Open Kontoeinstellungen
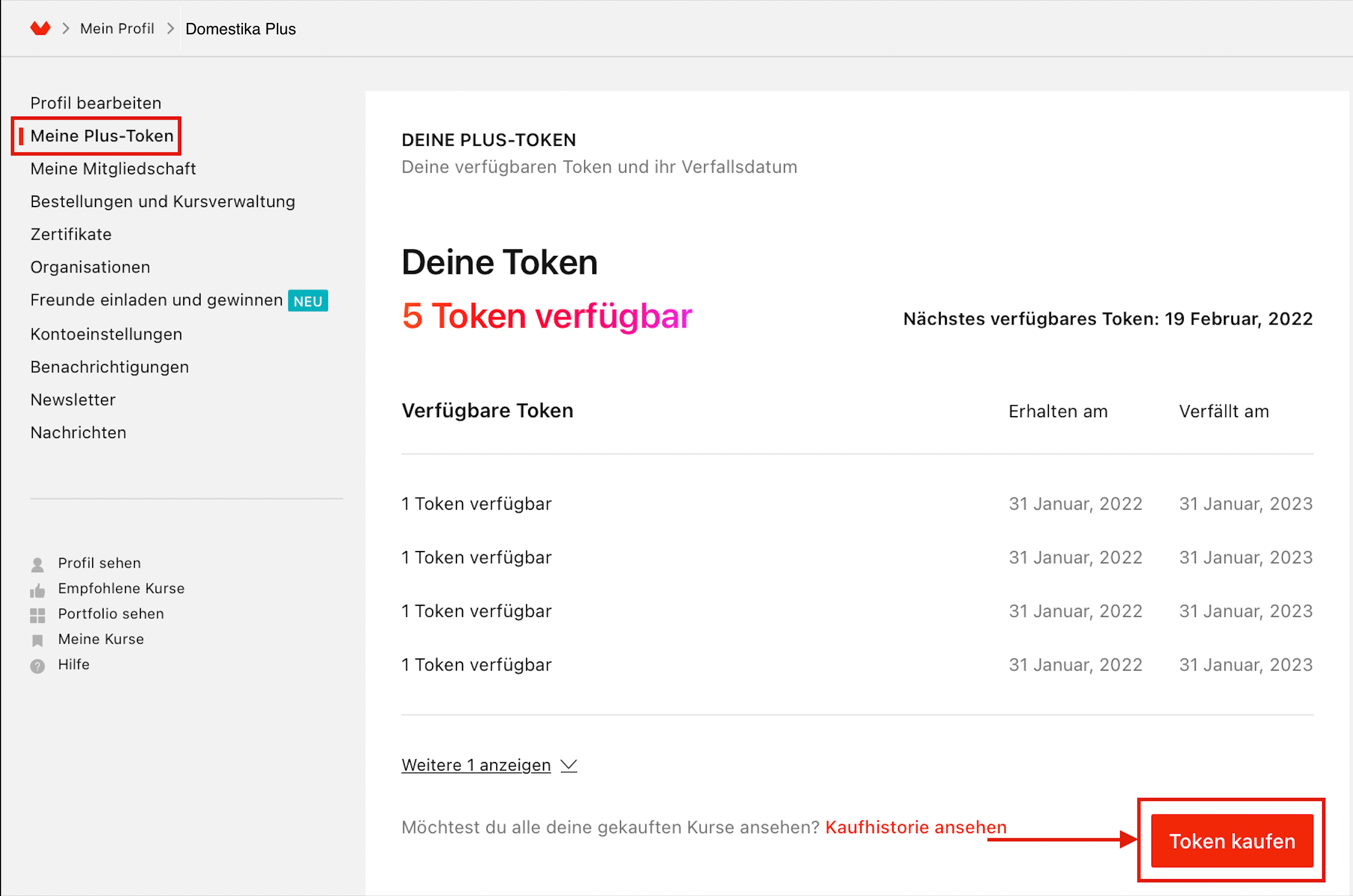Screen dimensions: 1353x896 (106, 335)
